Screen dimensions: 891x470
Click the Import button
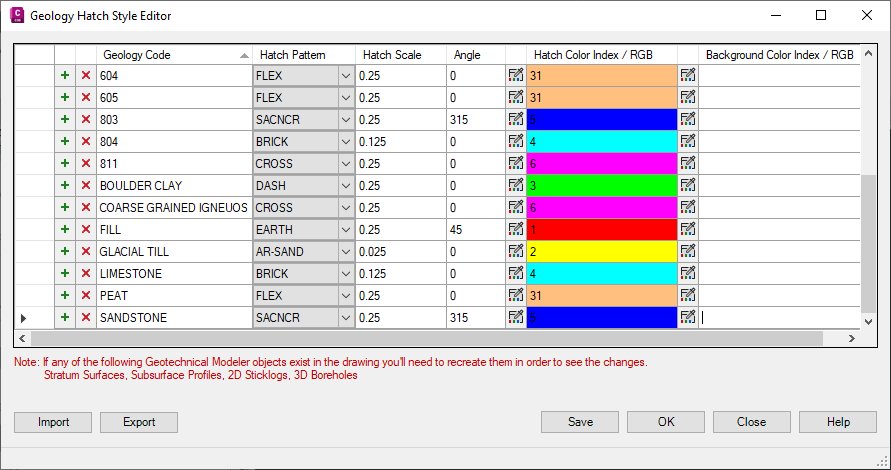[x=53, y=422]
